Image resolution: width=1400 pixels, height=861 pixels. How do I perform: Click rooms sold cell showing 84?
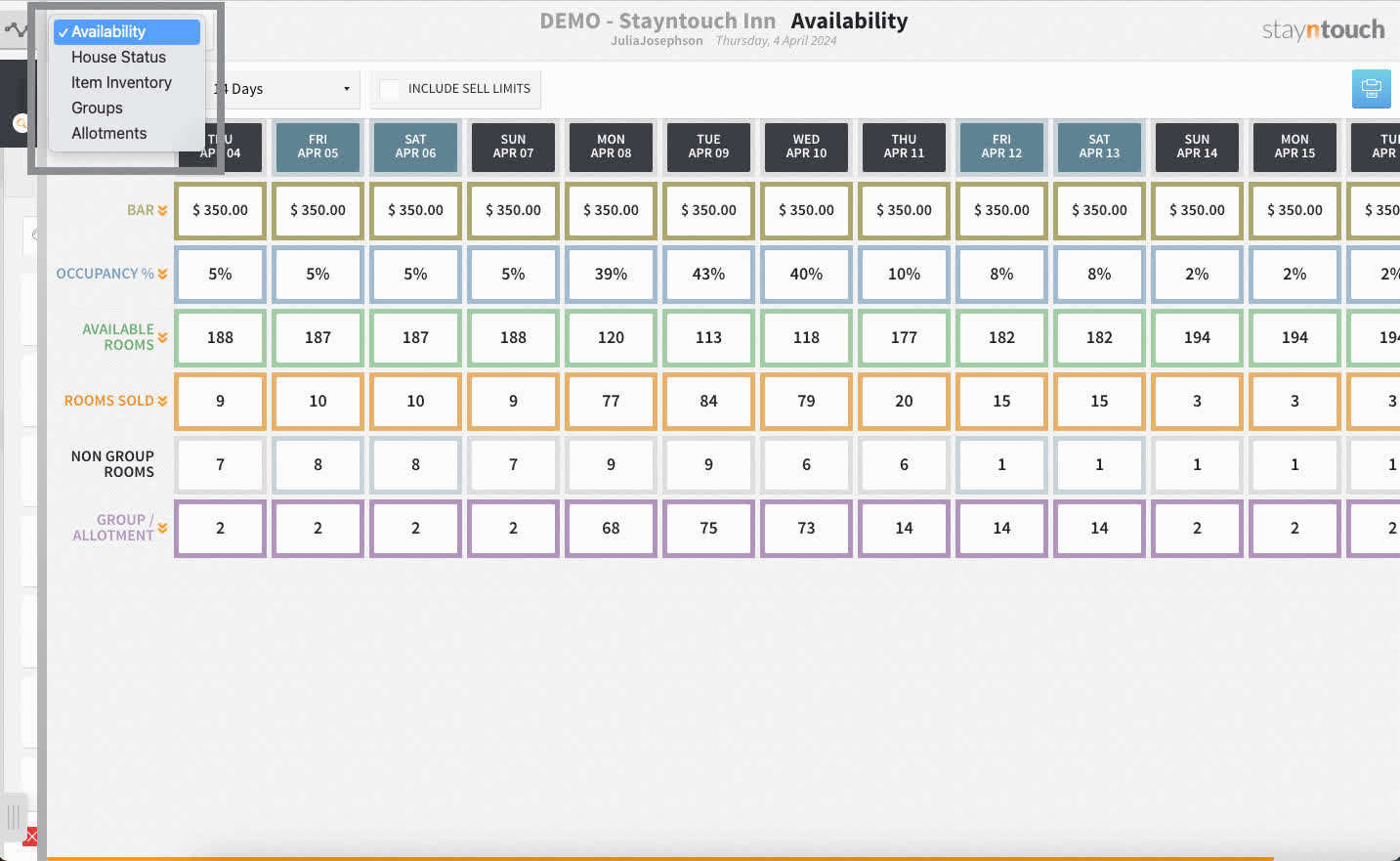tap(708, 401)
